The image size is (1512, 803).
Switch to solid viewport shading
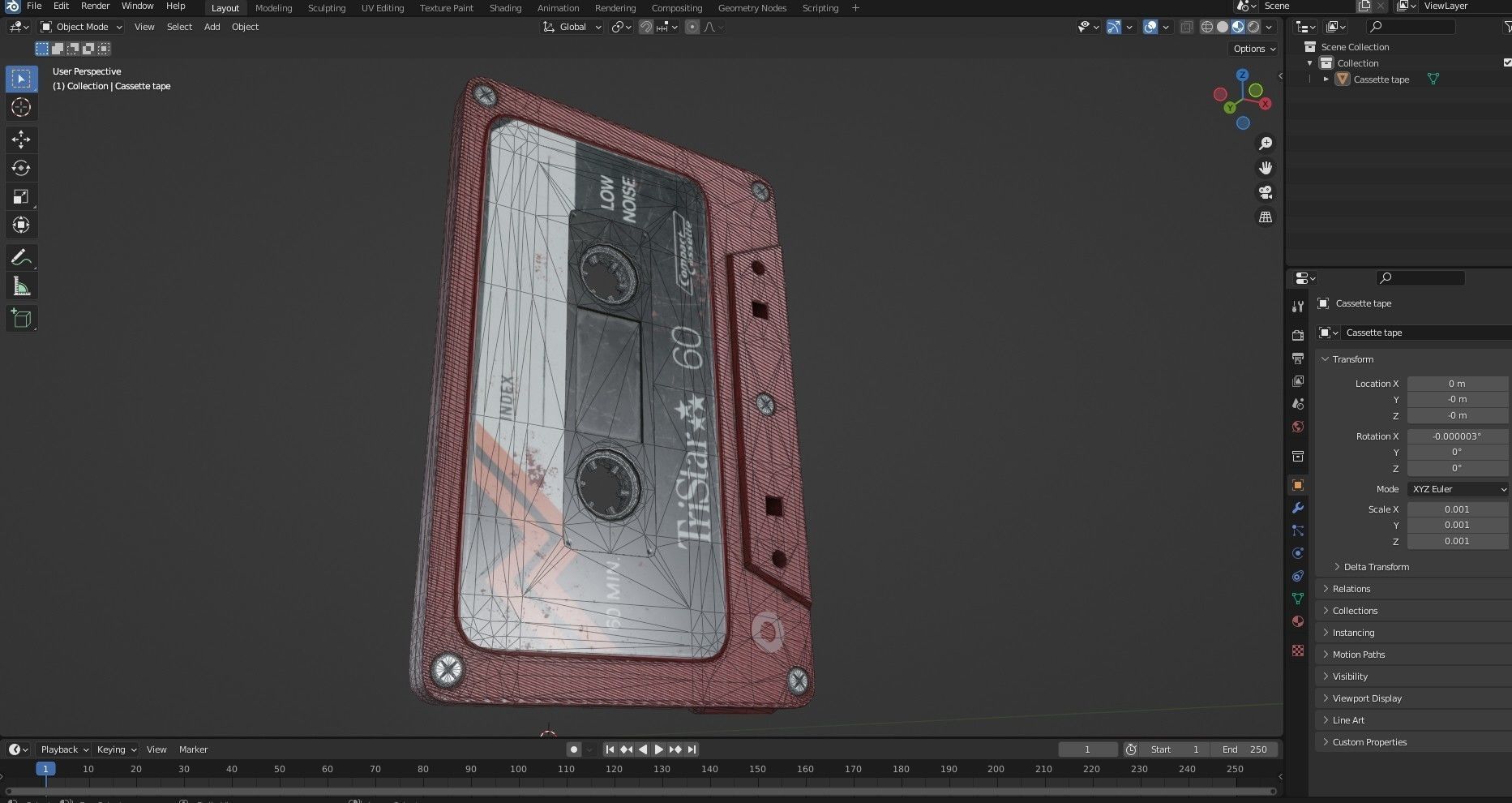(1223, 27)
